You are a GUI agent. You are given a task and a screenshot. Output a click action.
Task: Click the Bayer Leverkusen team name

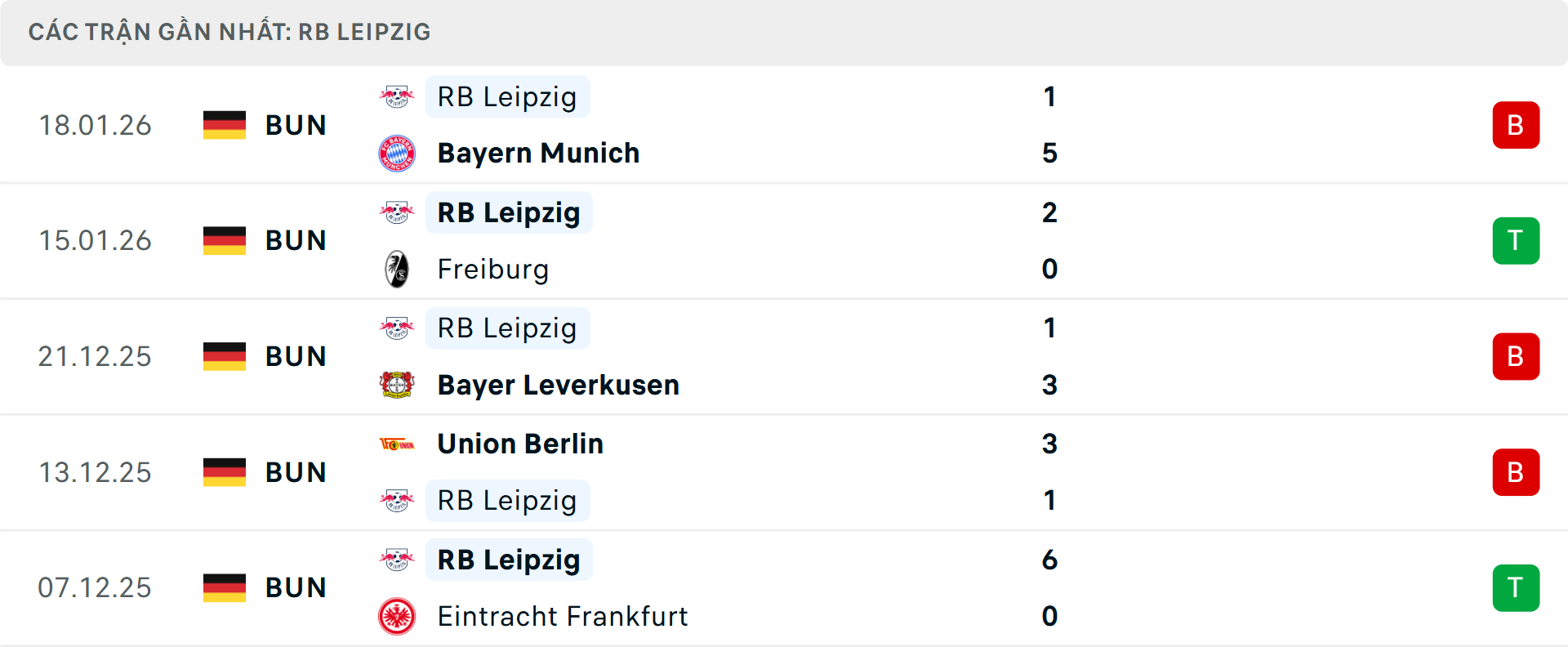coord(558,385)
